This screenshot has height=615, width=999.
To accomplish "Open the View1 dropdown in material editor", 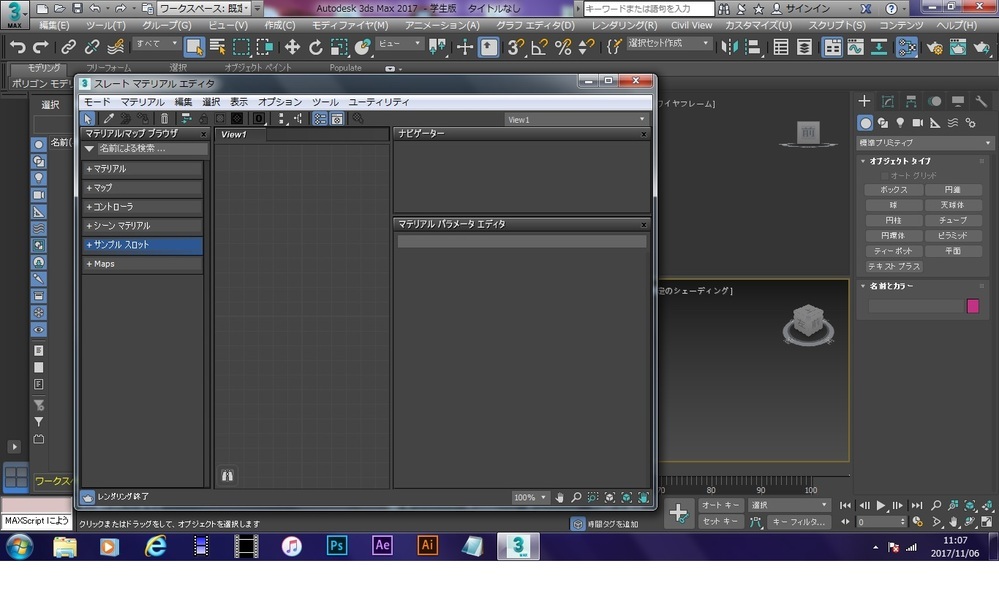I will click(x=576, y=119).
